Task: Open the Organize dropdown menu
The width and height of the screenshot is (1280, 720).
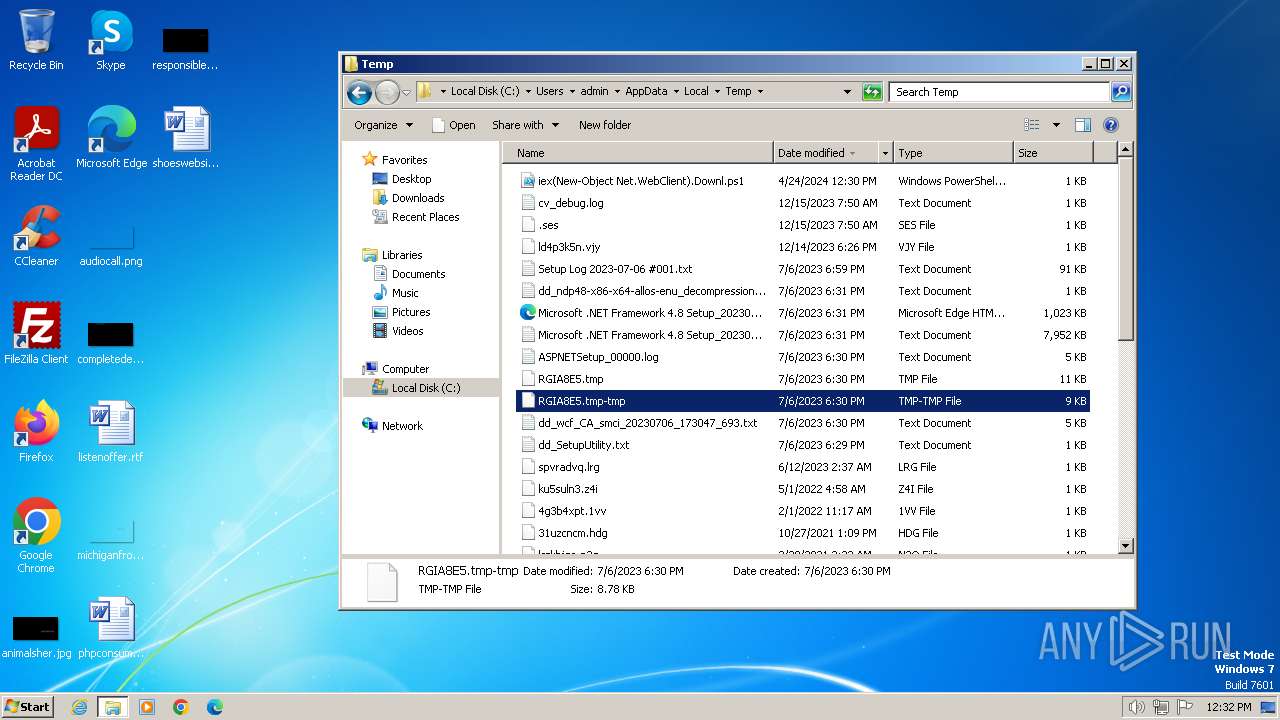Action: pyautogui.click(x=383, y=125)
